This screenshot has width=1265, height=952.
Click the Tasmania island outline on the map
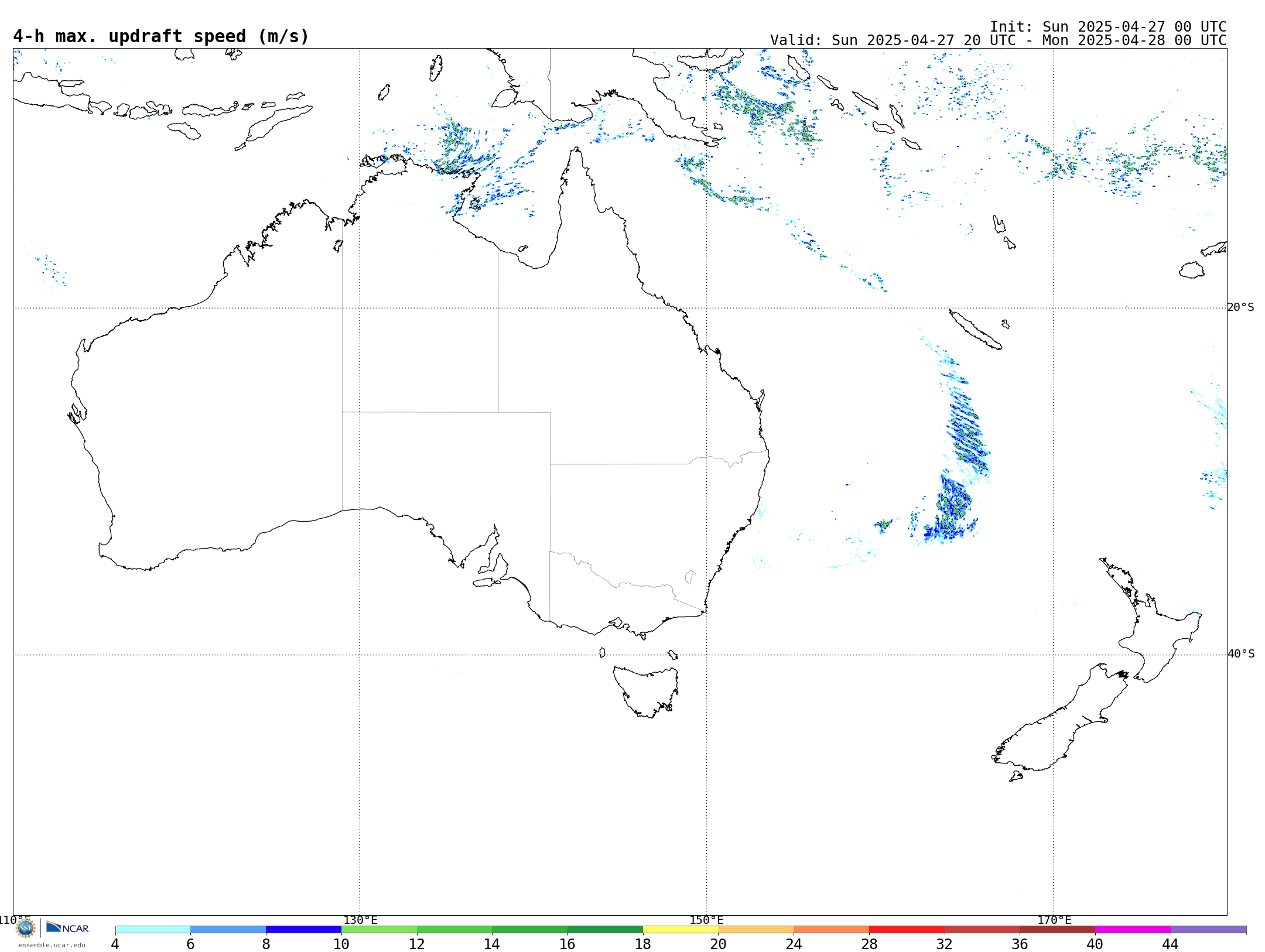646,691
